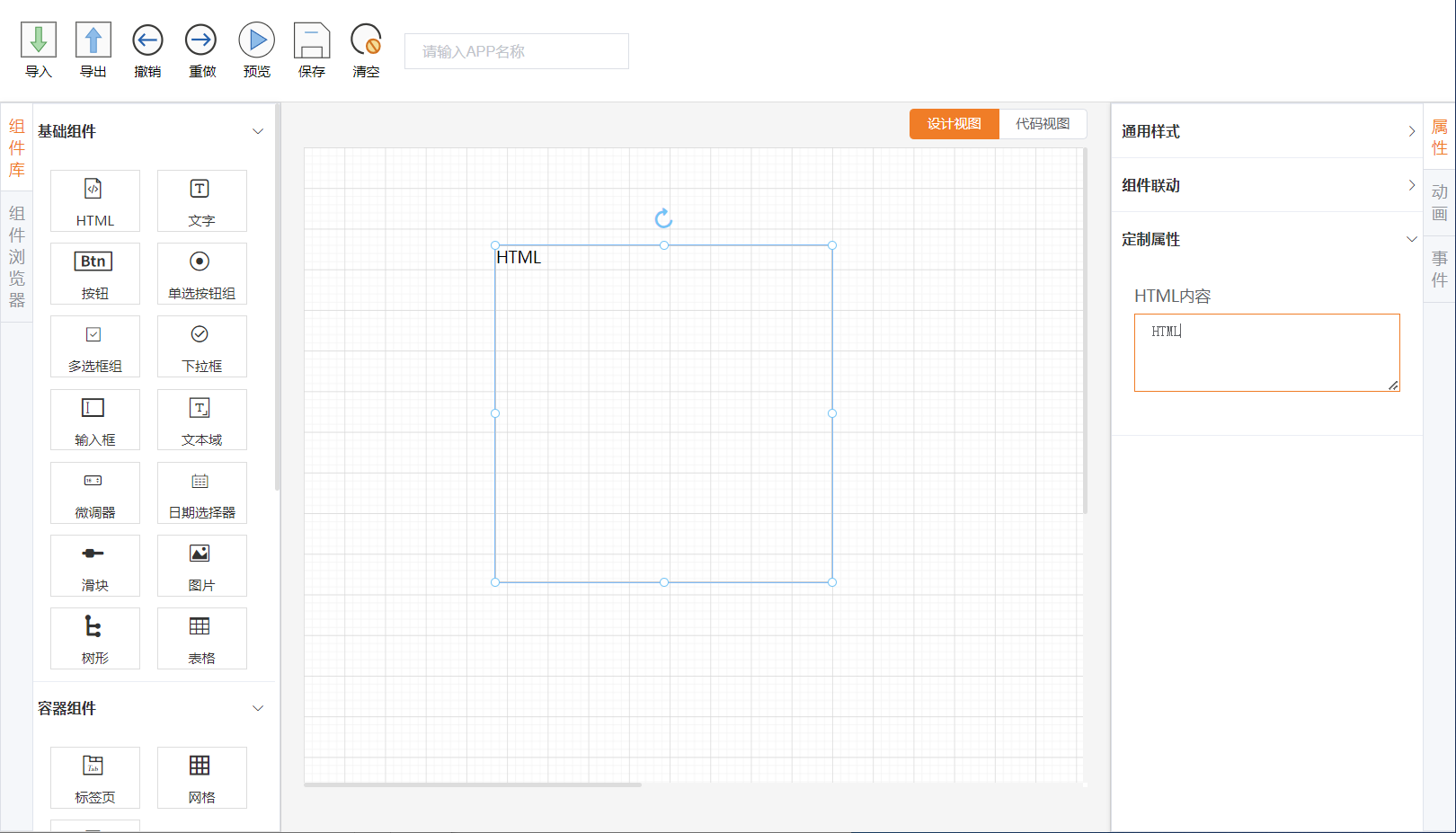Select the 输入框 input box component
The width and height of the screenshot is (1456, 833).
[95, 420]
